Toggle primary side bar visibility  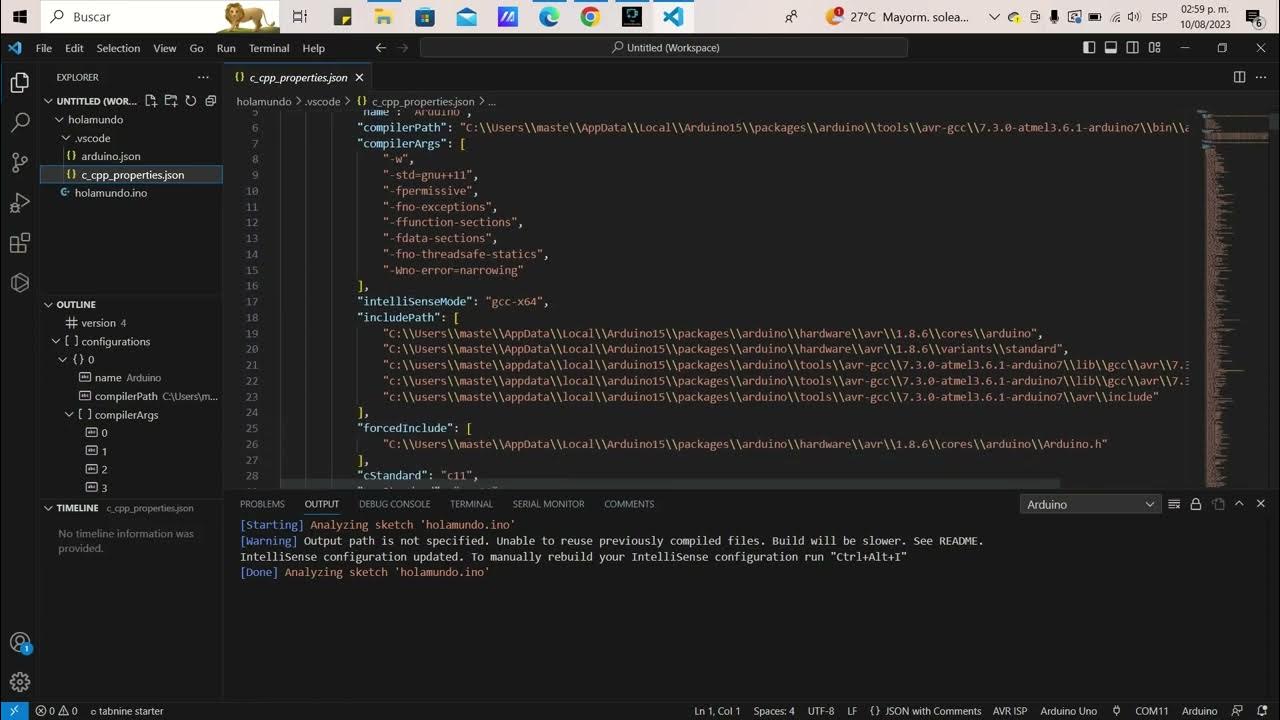click(1089, 48)
